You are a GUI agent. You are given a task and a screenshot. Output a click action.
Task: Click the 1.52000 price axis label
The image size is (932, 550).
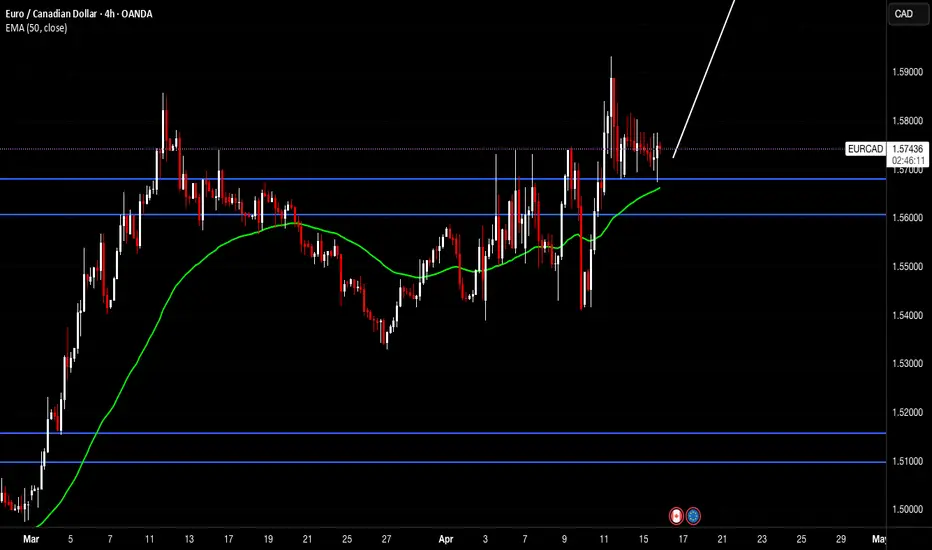pos(907,412)
